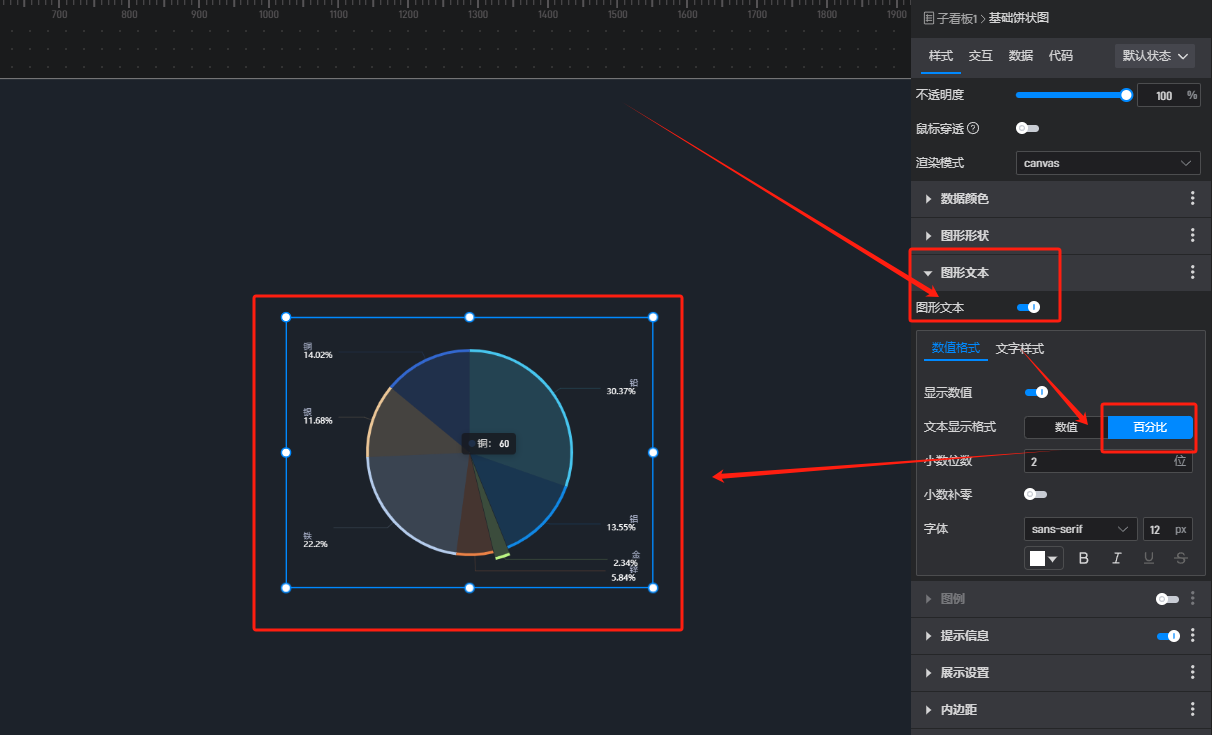This screenshot has height=735, width=1212.
Task: Switch to the 样式 tab
Action: [x=941, y=56]
